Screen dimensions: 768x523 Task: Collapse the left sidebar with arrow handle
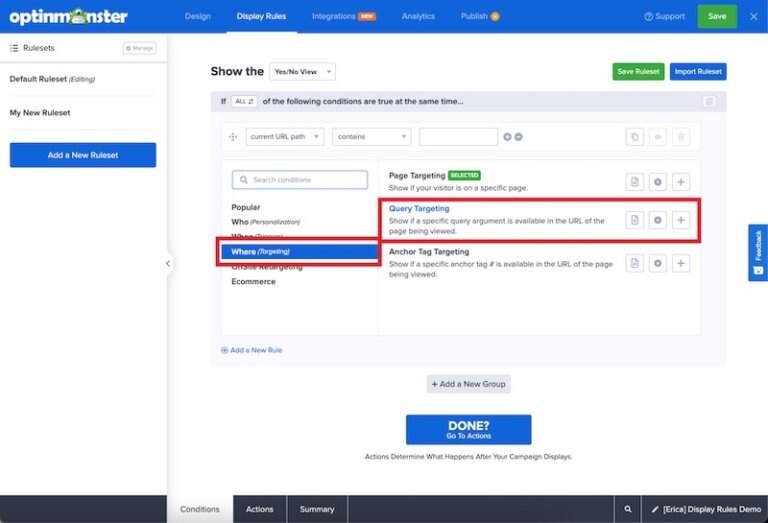(x=168, y=264)
